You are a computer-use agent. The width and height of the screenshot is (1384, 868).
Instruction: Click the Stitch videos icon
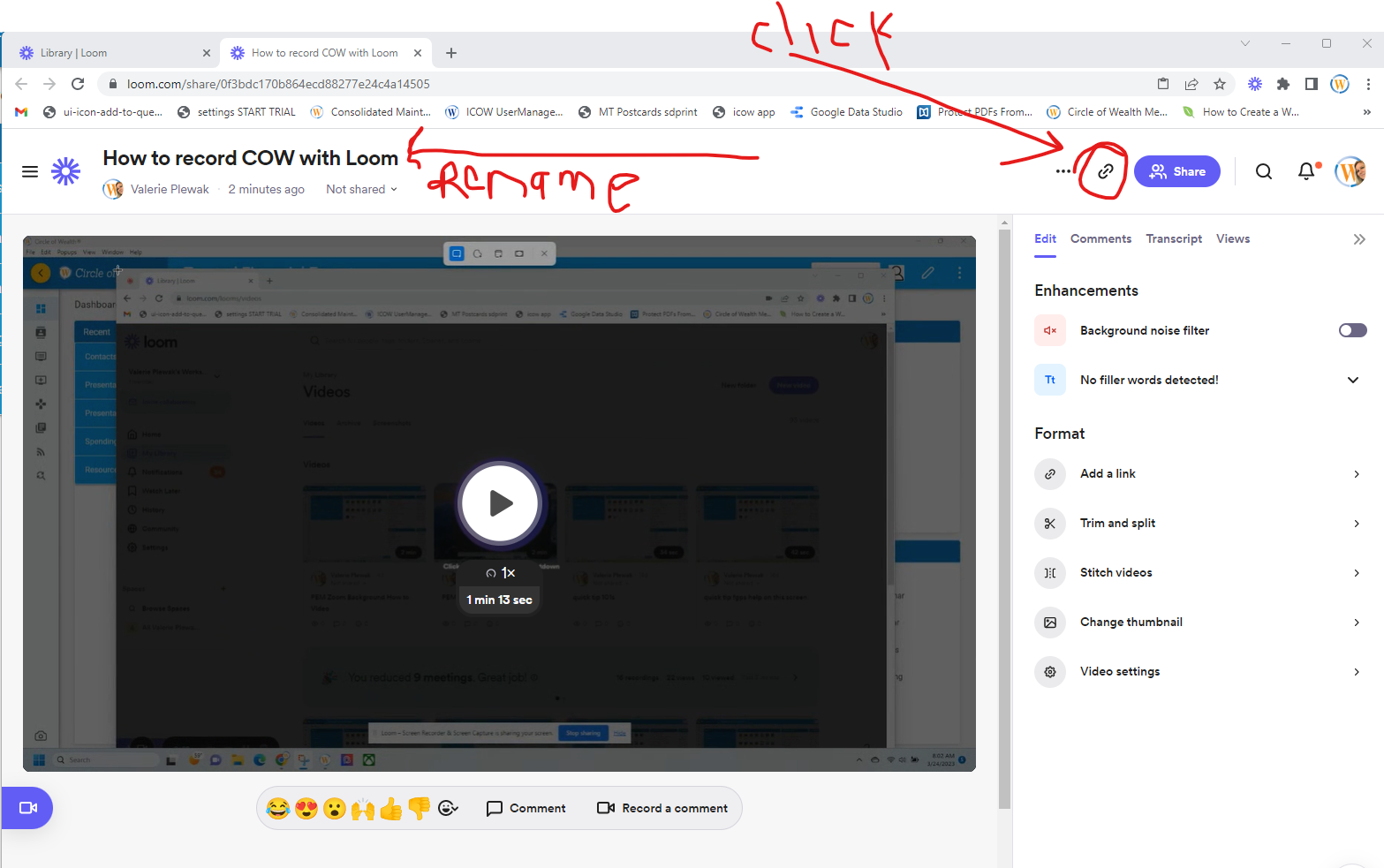pos(1050,573)
